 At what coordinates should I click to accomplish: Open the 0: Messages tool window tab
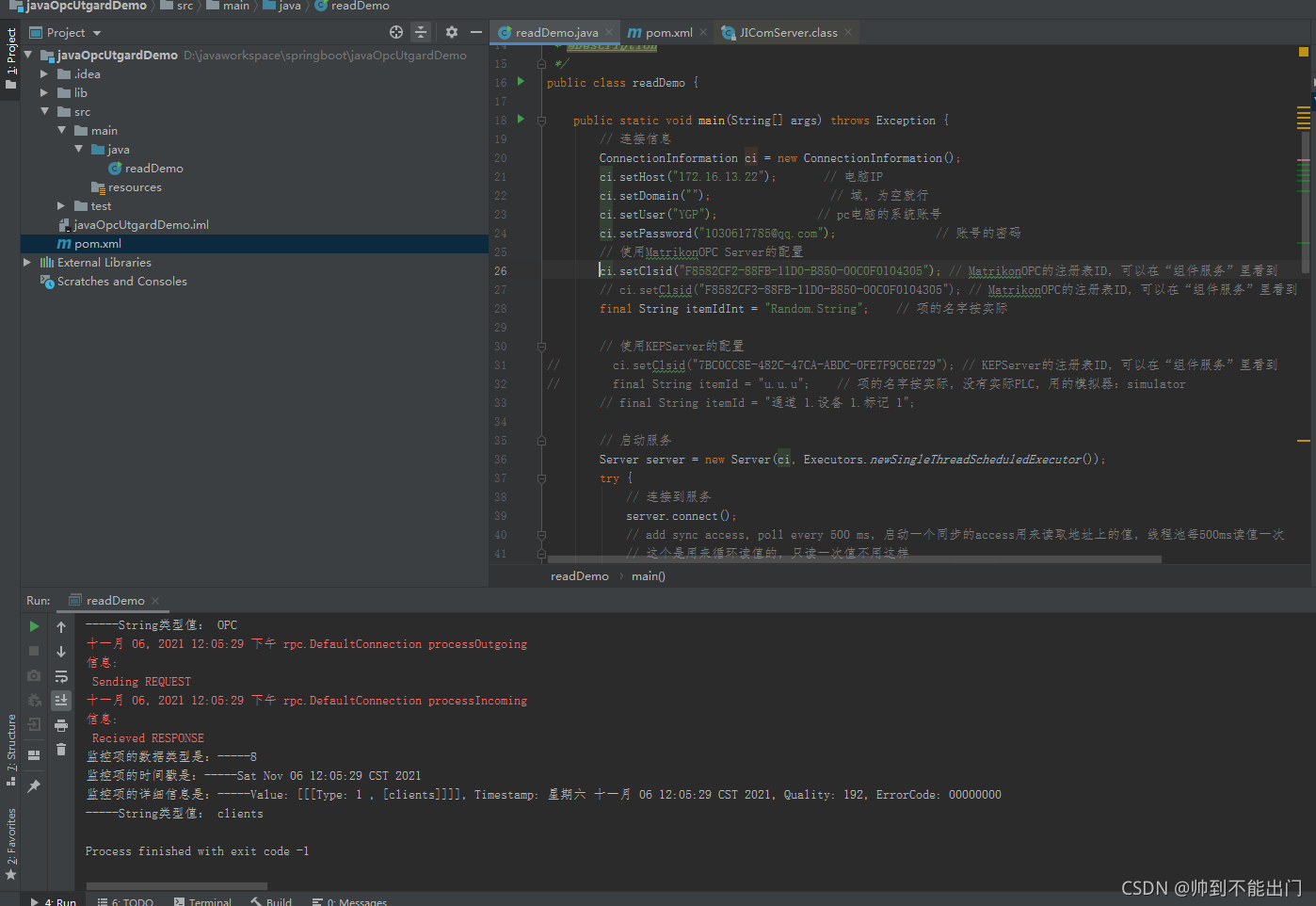pos(349,901)
